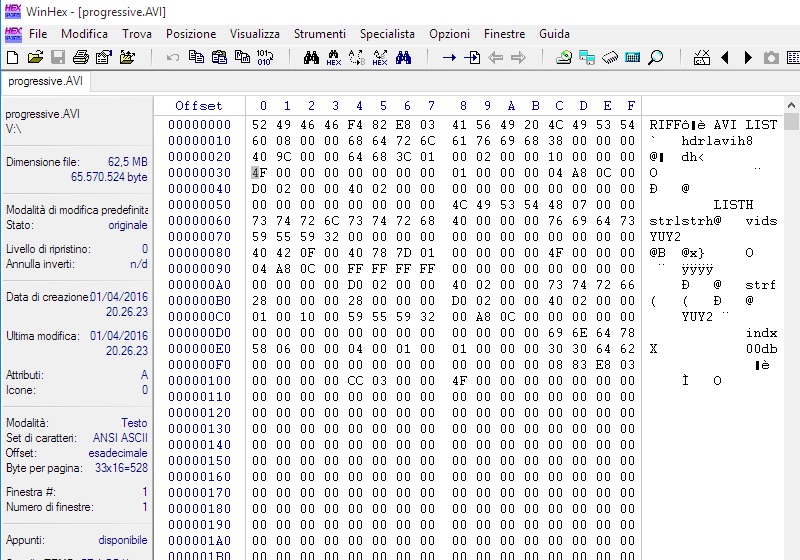Open the Trova menu
The height and width of the screenshot is (560, 800).
(x=137, y=34)
